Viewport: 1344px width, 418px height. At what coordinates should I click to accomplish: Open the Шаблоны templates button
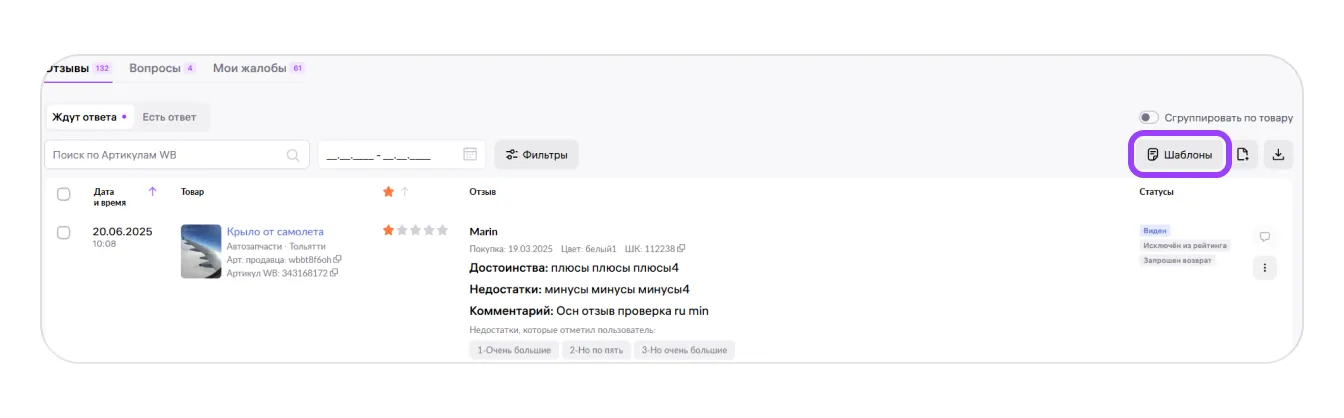[x=1180, y=155]
